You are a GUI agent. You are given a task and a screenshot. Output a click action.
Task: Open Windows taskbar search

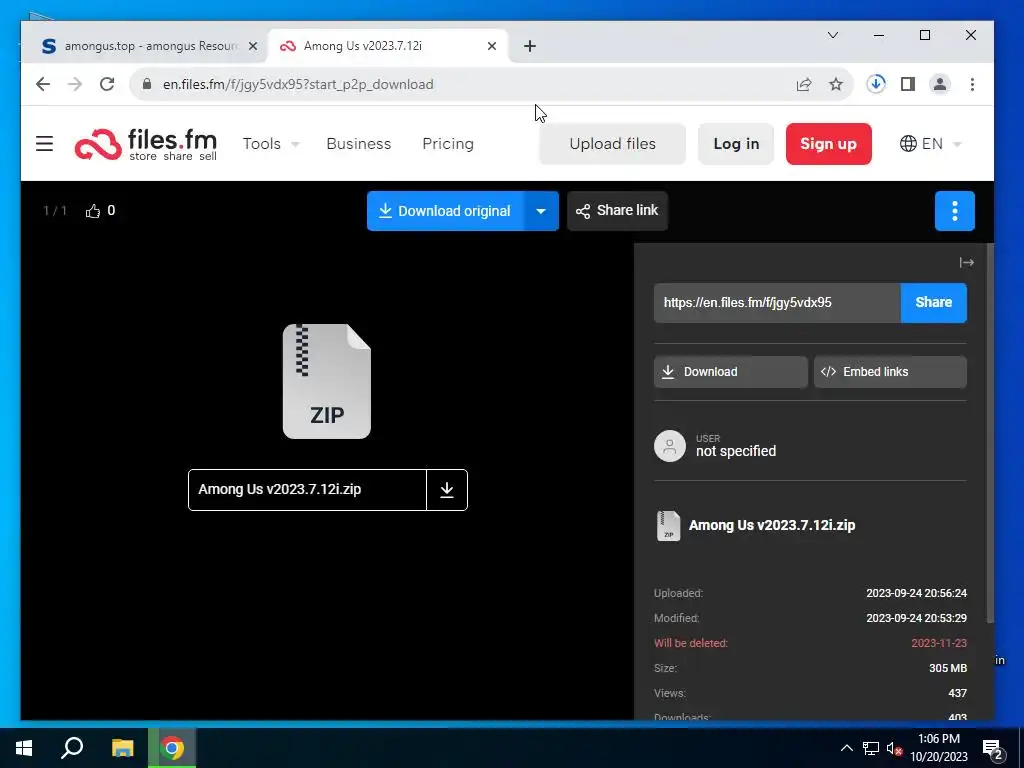point(72,748)
